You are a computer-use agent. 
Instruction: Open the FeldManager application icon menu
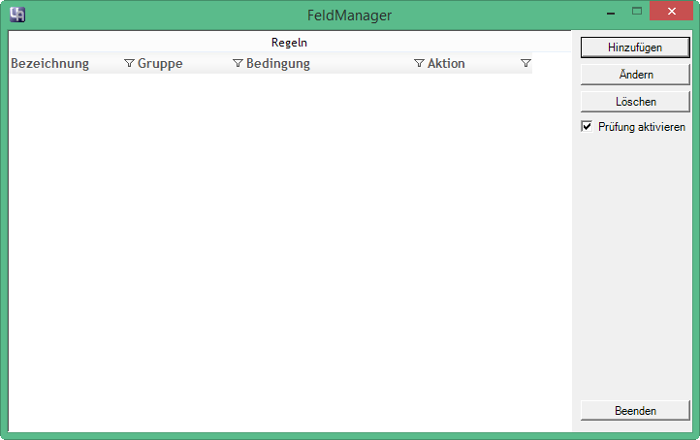pyautogui.click(x=17, y=15)
